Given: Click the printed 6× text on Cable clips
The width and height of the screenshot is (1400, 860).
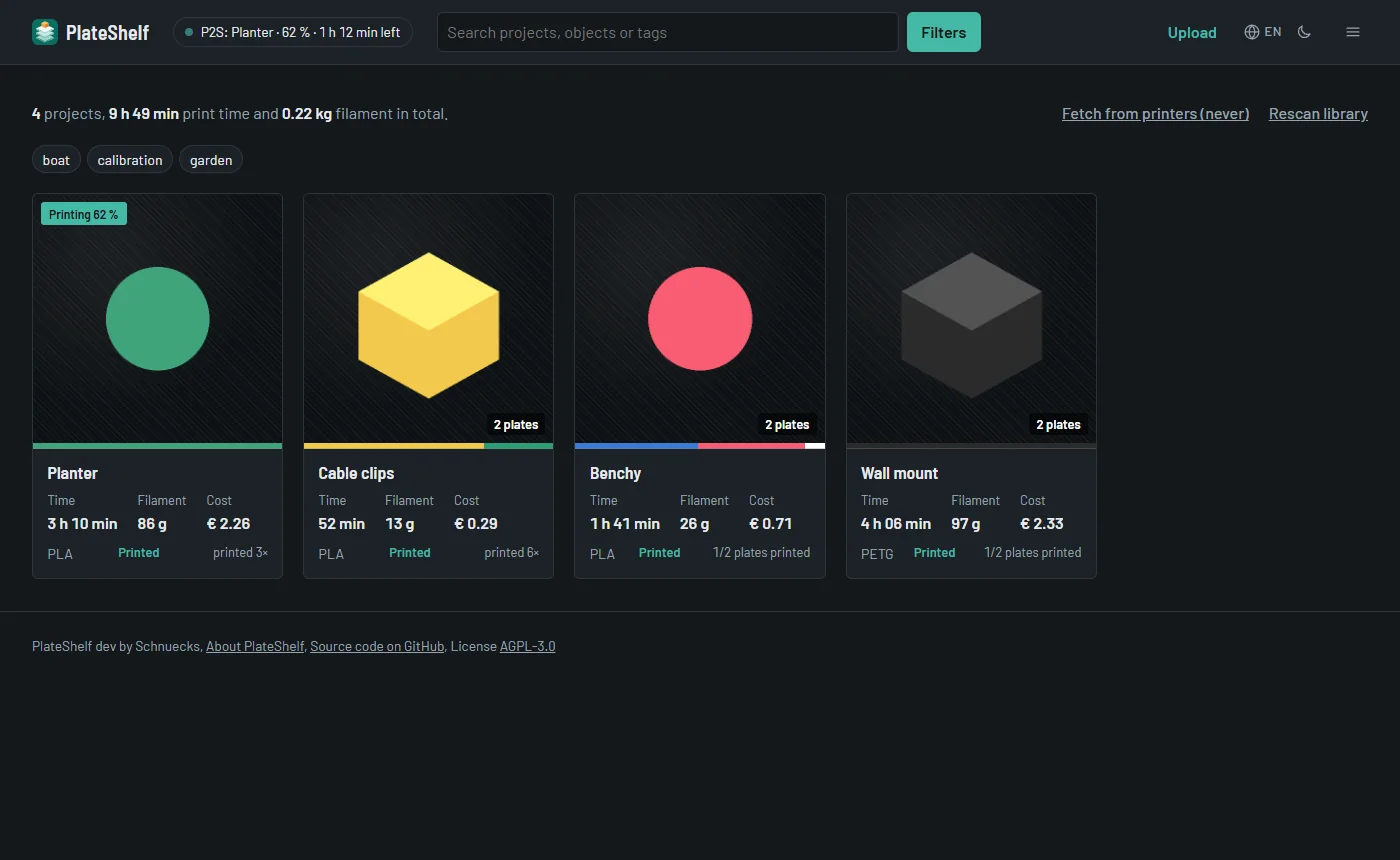Looking at the screenshot, I should pyautogui.click(x=512, y=552).
